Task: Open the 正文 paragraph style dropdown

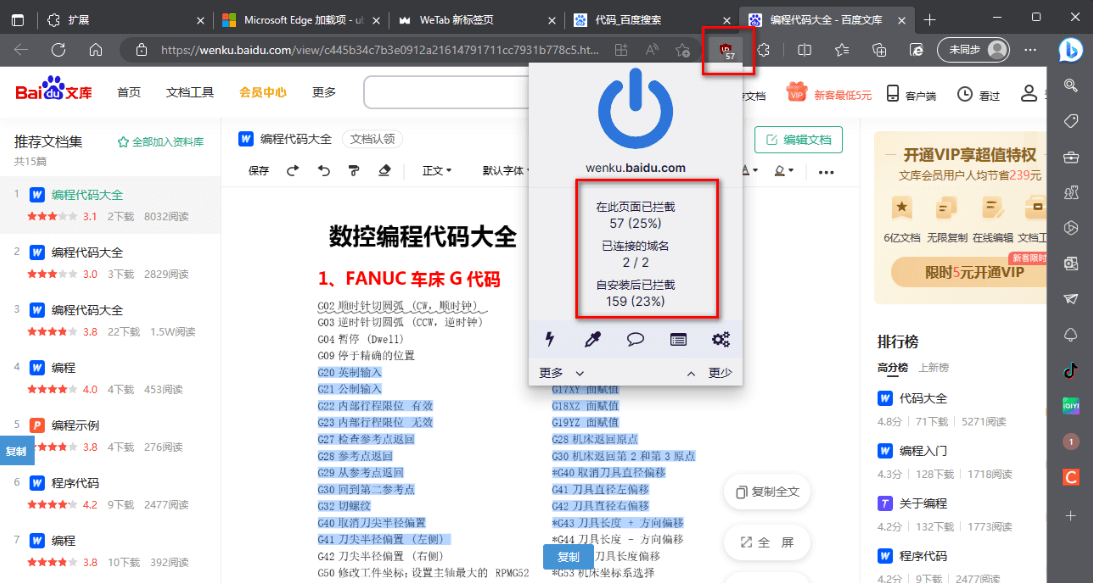Action: (437, 171)
